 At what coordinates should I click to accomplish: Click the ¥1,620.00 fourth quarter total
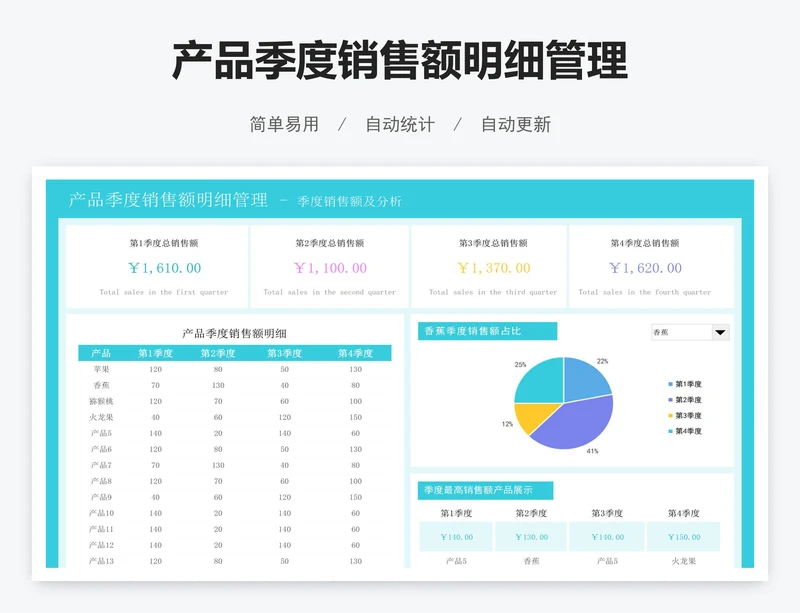pos(645,268)
